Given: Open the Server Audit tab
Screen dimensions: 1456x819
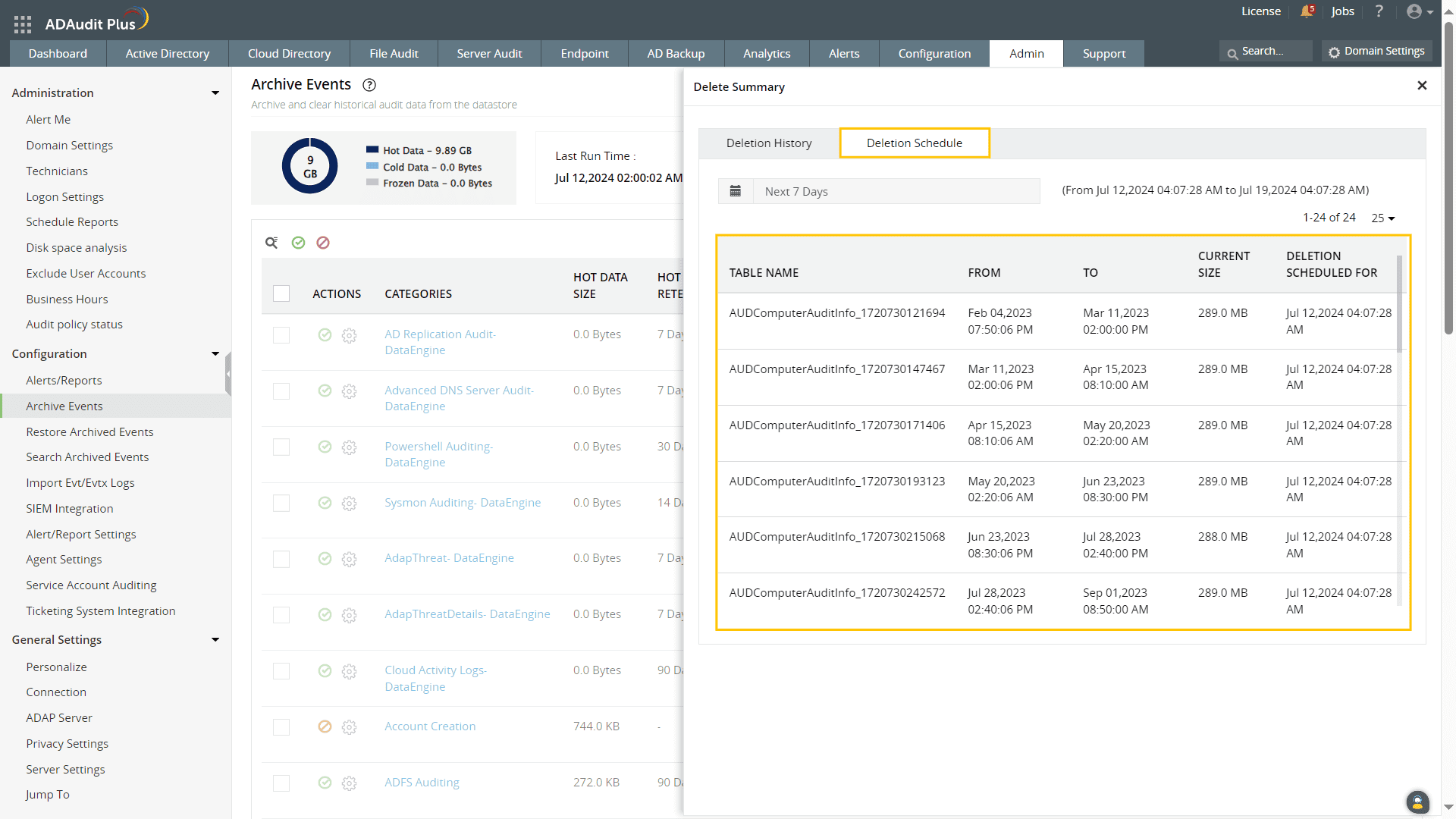Looking at the screenshot, I should pos(489,54).
